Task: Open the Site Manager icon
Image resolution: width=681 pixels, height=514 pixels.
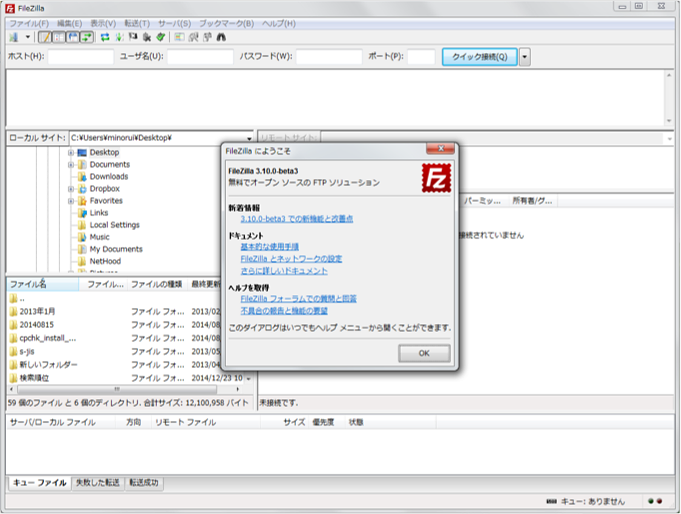Action: point(14,37)
